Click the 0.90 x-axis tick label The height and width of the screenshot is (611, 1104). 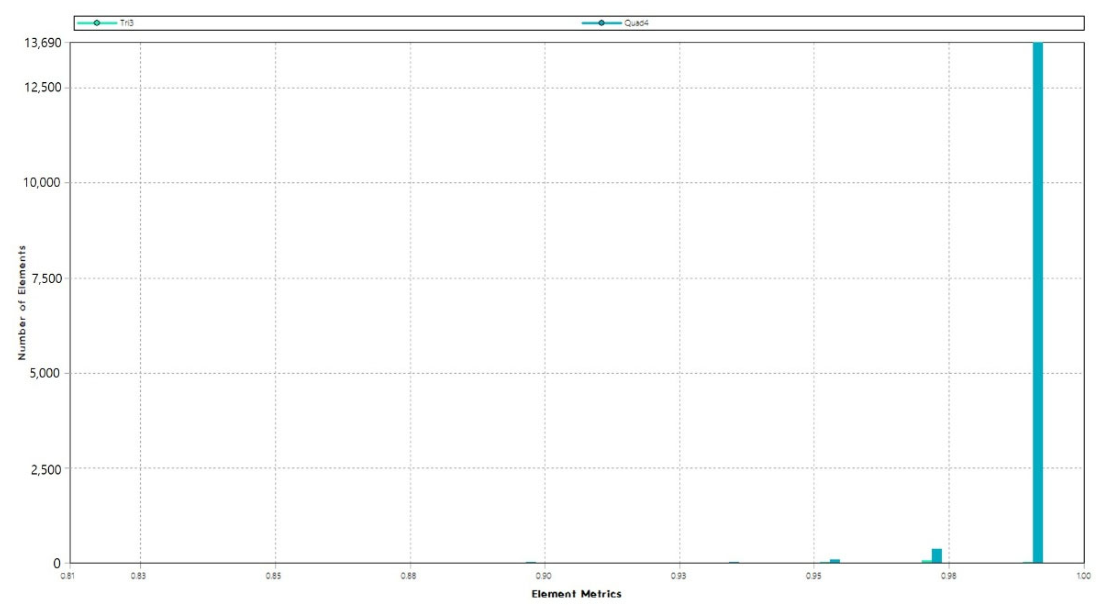click(544, 577)
